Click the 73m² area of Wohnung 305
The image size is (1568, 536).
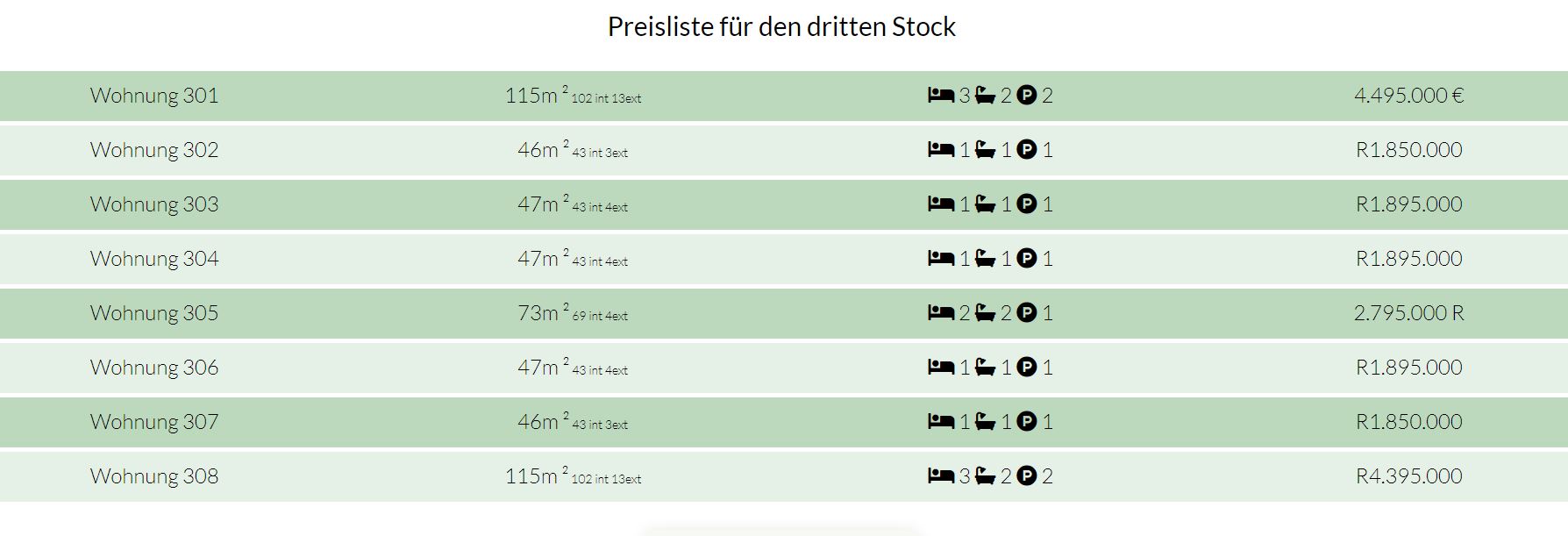click(543, 312)
